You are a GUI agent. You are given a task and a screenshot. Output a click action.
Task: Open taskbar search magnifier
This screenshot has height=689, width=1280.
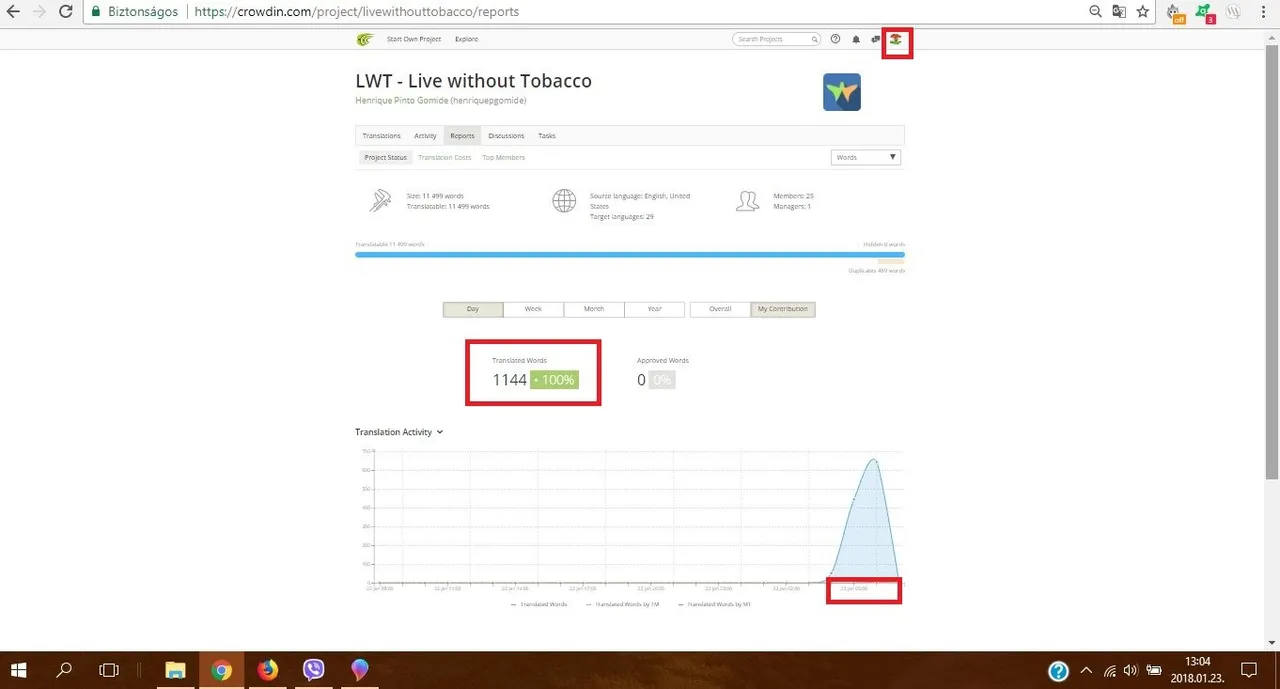pyautogui.click(x=65, y=670)
